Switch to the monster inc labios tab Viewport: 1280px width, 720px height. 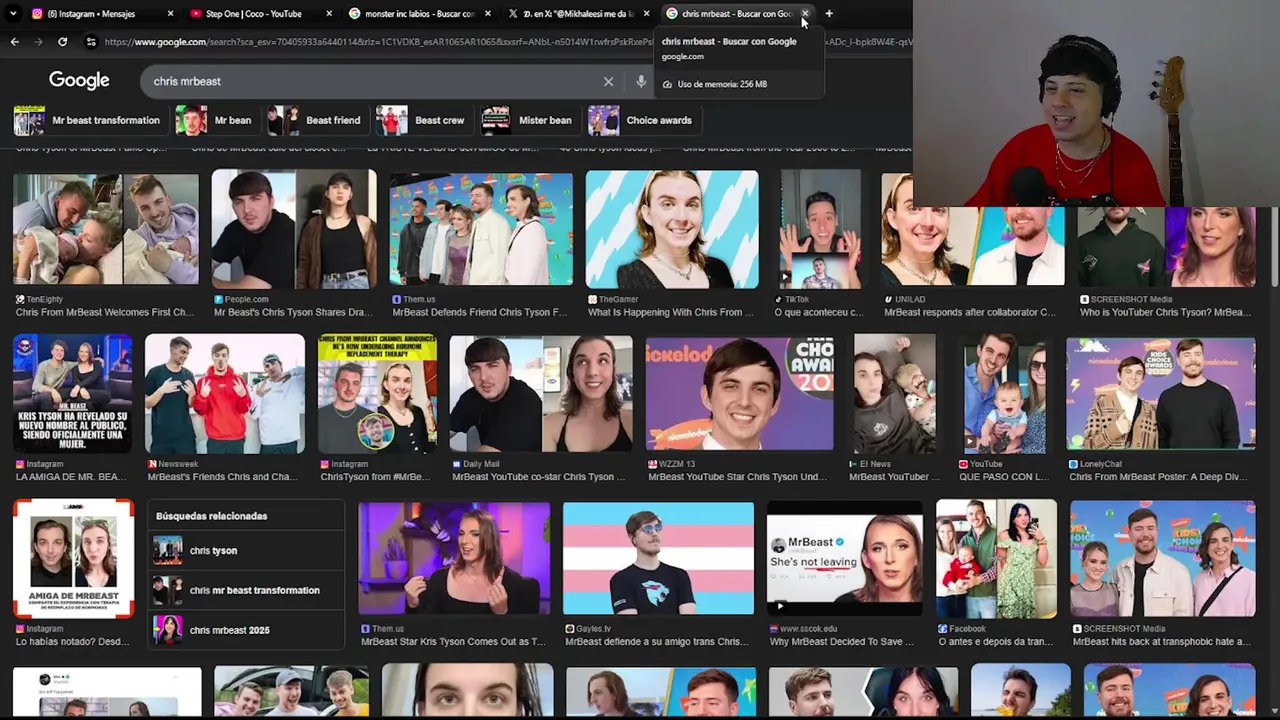[x=418, y=14]
